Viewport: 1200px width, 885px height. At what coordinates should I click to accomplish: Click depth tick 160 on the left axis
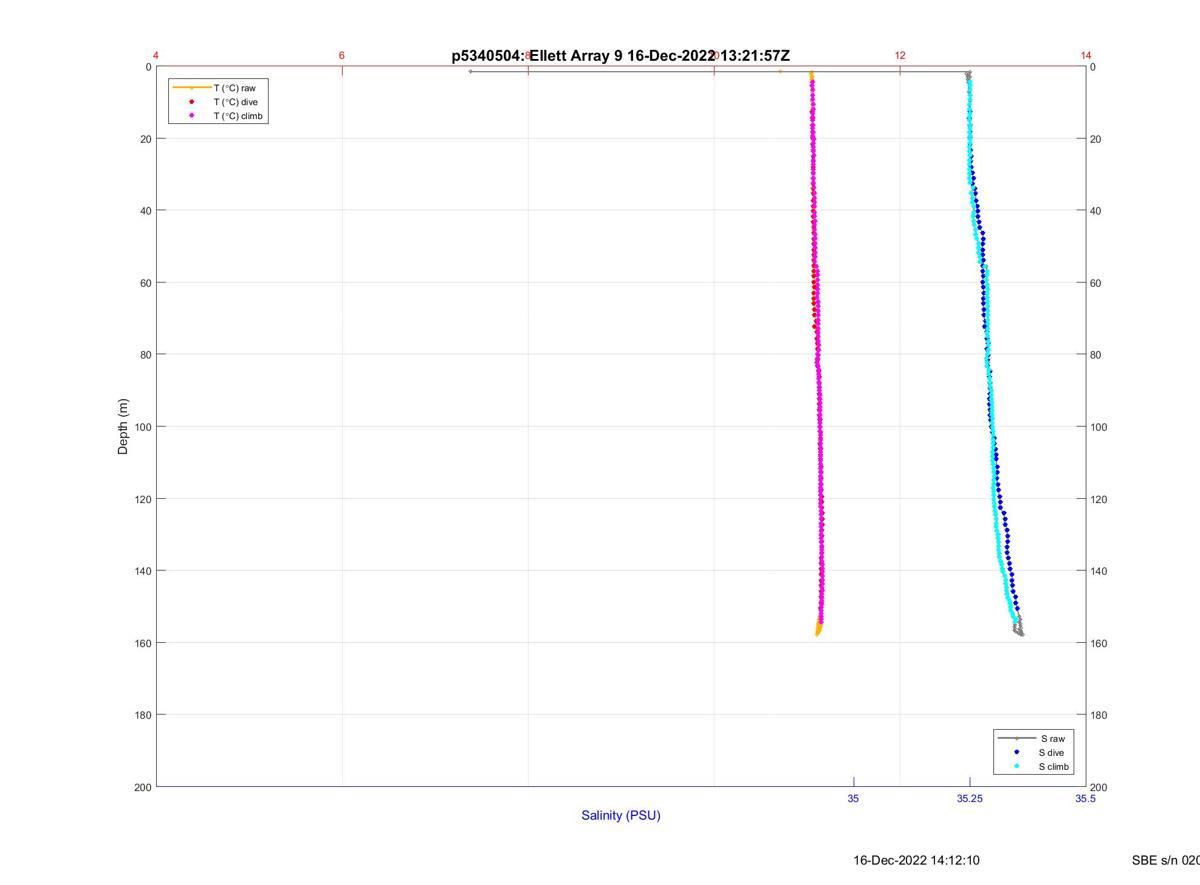pos(144,643)
